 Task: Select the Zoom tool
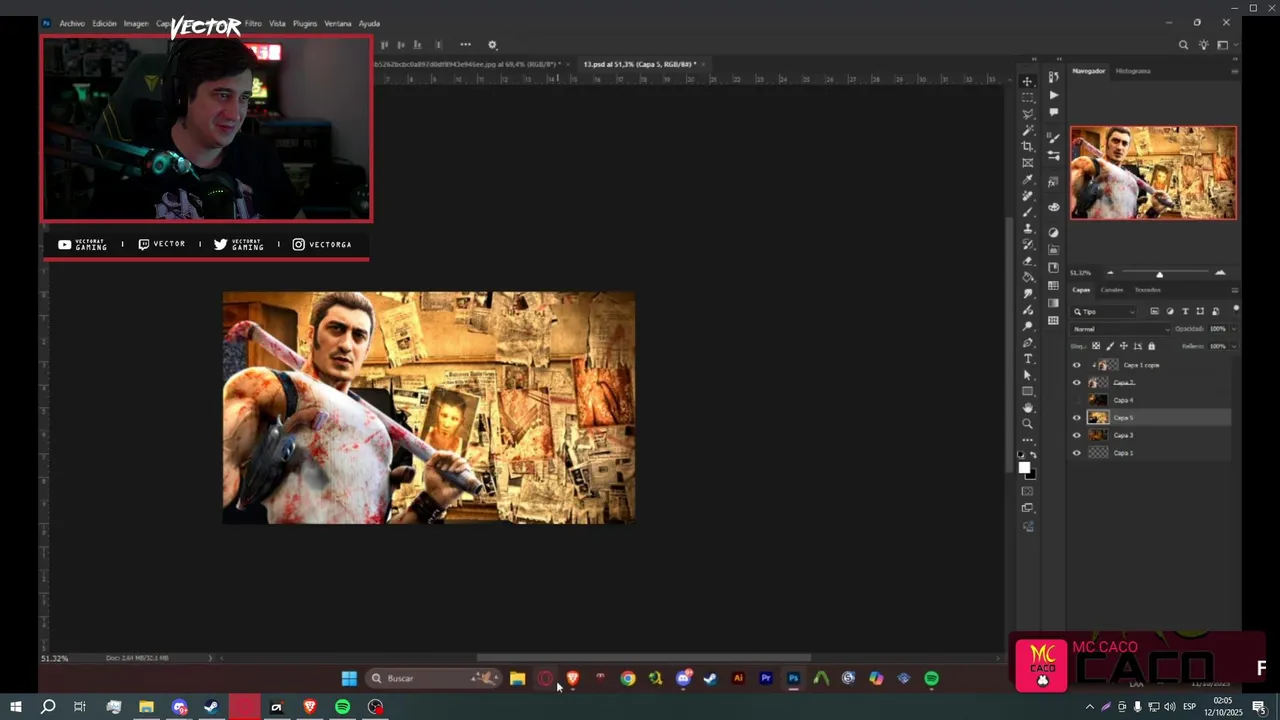tap(1027, 424)
